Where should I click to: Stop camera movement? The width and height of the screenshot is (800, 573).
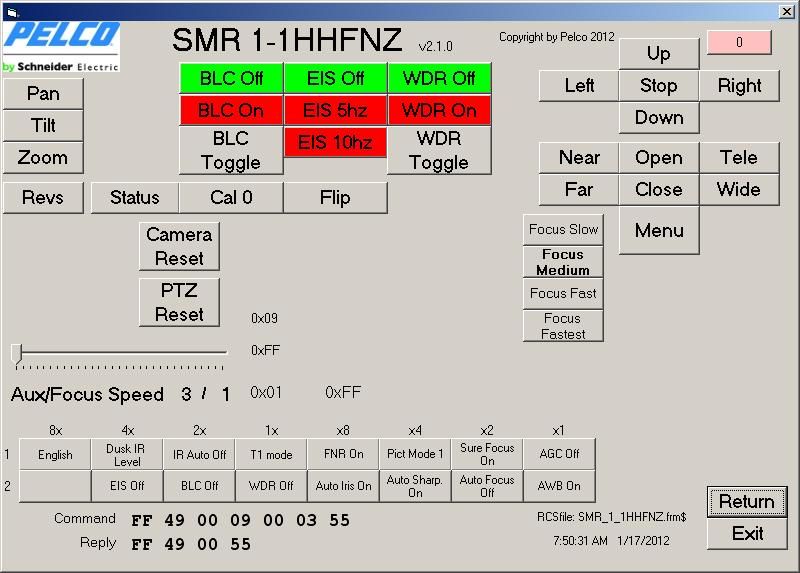(659, 85)
